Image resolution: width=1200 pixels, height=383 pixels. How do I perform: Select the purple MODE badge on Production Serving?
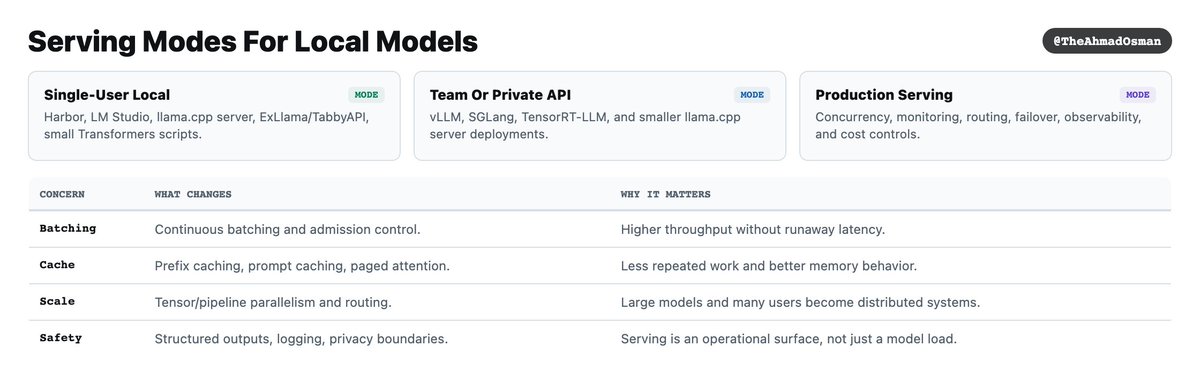click(x=1138, y=95)
